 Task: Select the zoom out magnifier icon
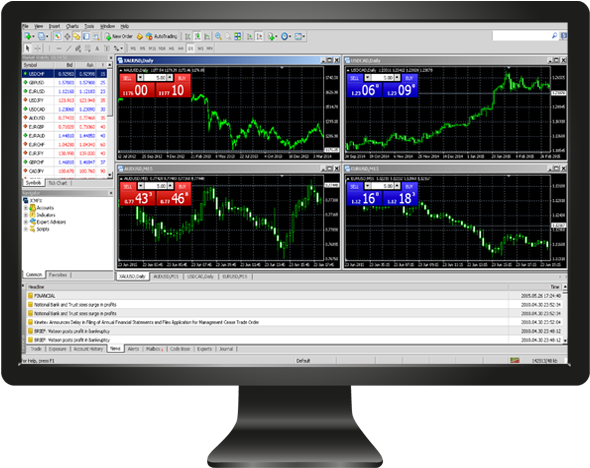pos(228,36)
